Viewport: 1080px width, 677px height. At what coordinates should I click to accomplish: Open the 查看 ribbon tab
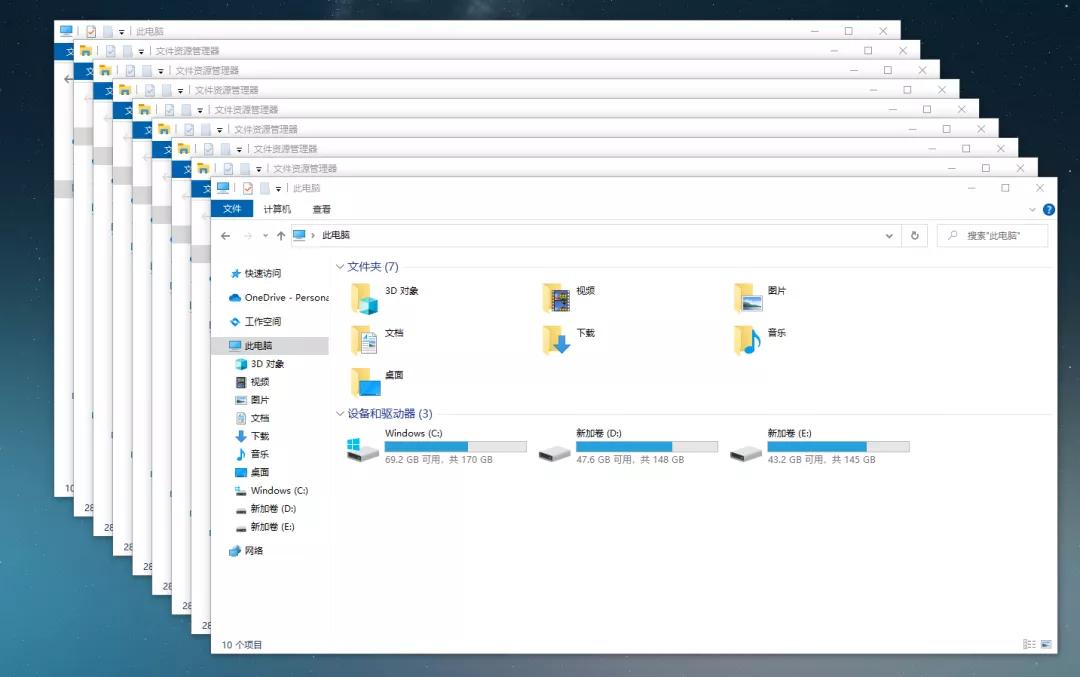(322, 209)
